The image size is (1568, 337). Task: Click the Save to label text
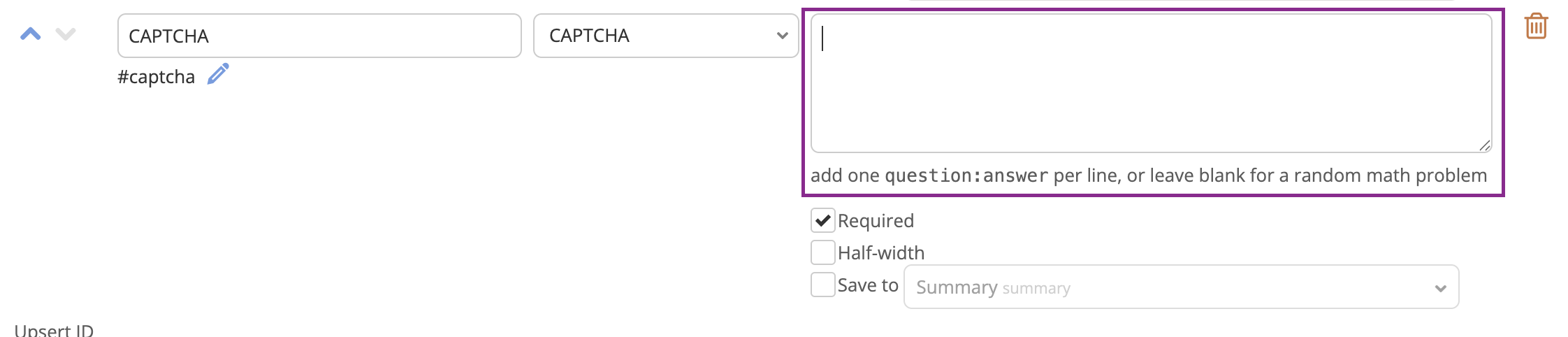[868, 285]
